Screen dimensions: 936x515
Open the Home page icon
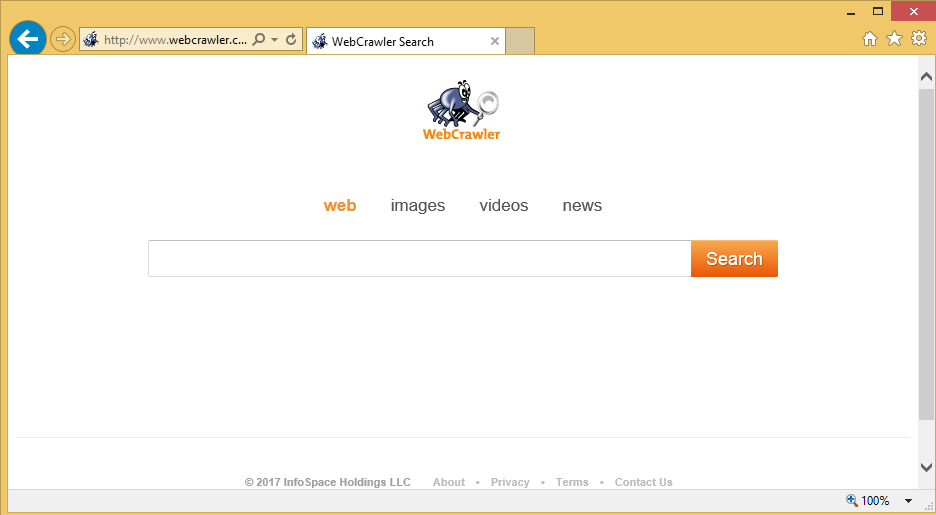click(x=870, y=39)
